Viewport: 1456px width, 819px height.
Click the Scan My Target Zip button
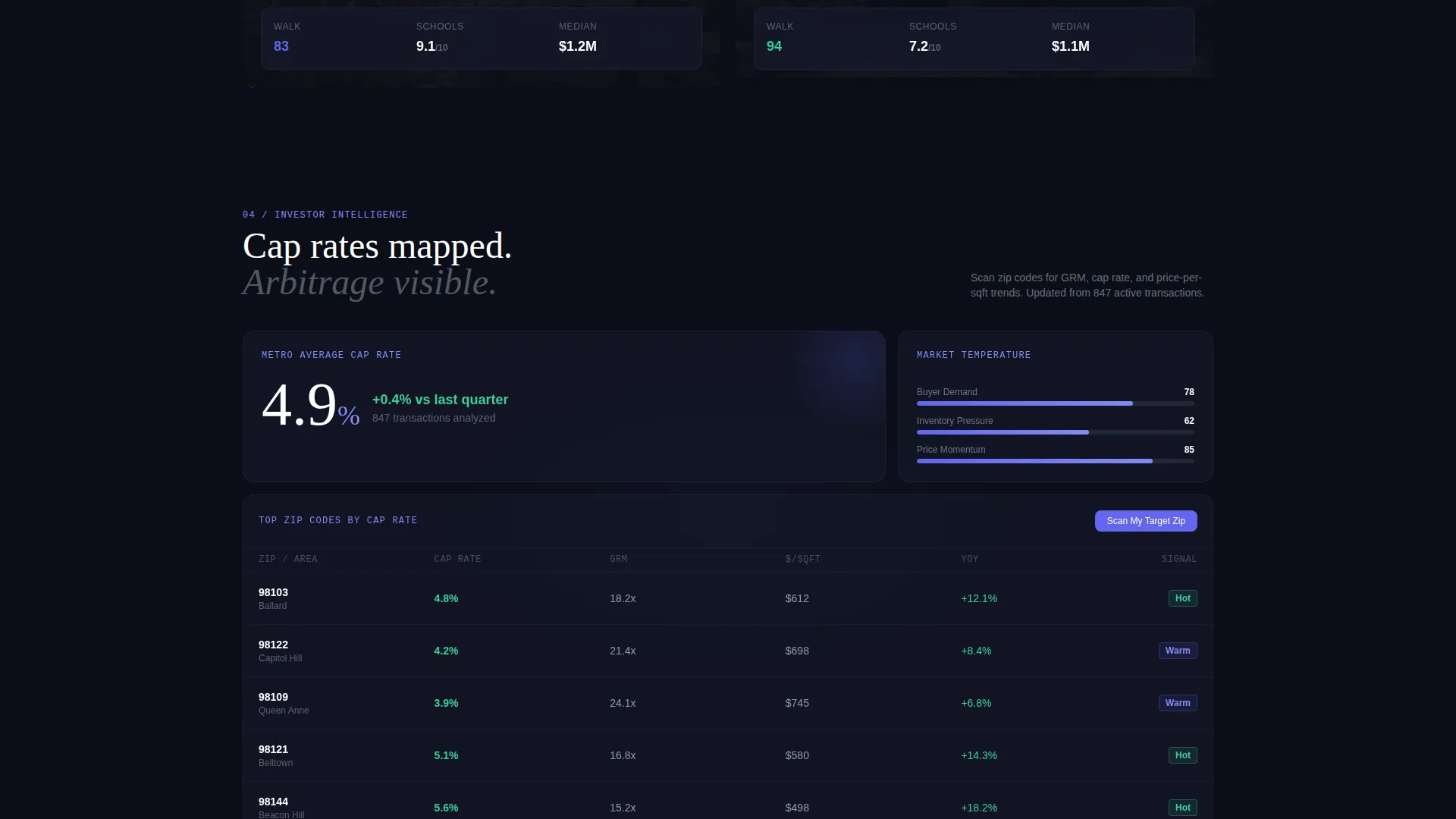1146,521
